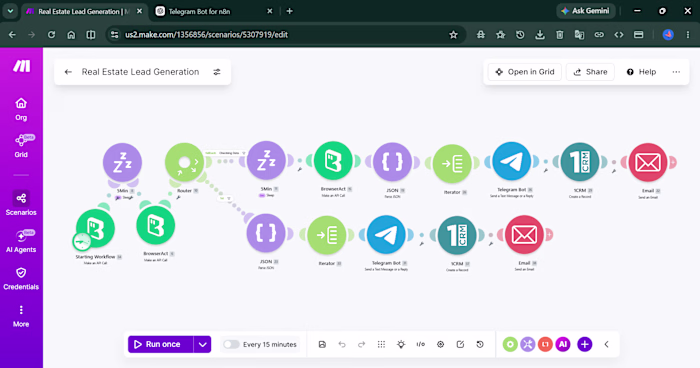Open previous versions history icon

point(480,344)
